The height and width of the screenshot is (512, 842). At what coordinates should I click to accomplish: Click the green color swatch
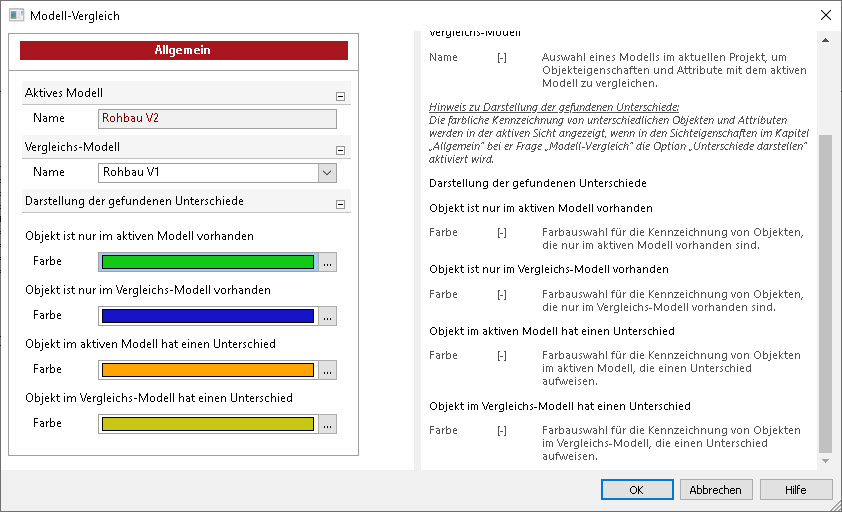(x=208, y=262)
